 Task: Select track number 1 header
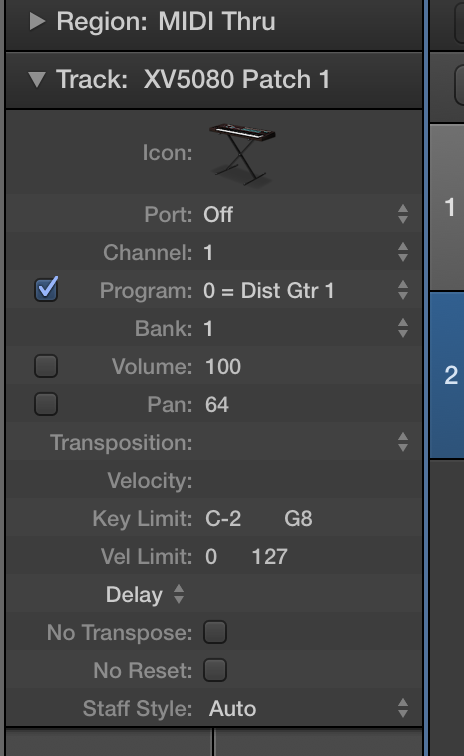(x=447, y=207)
